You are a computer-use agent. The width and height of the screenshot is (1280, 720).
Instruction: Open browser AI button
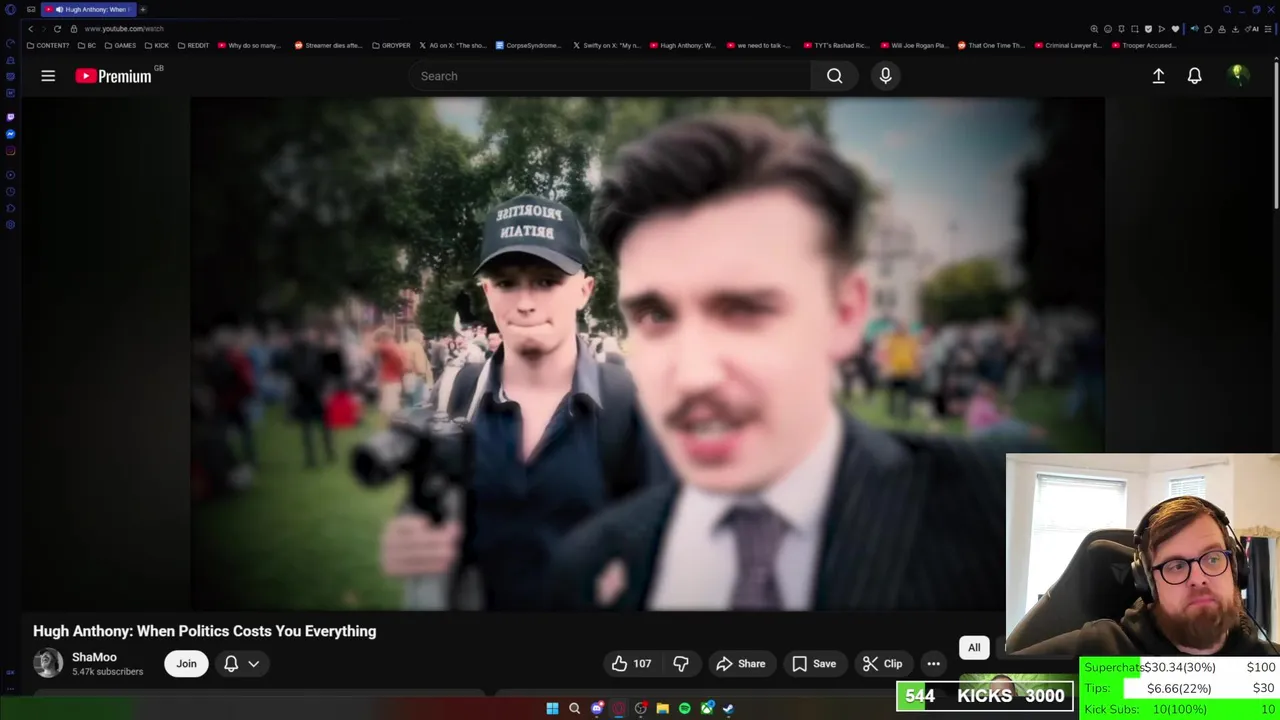[1251, 29]
